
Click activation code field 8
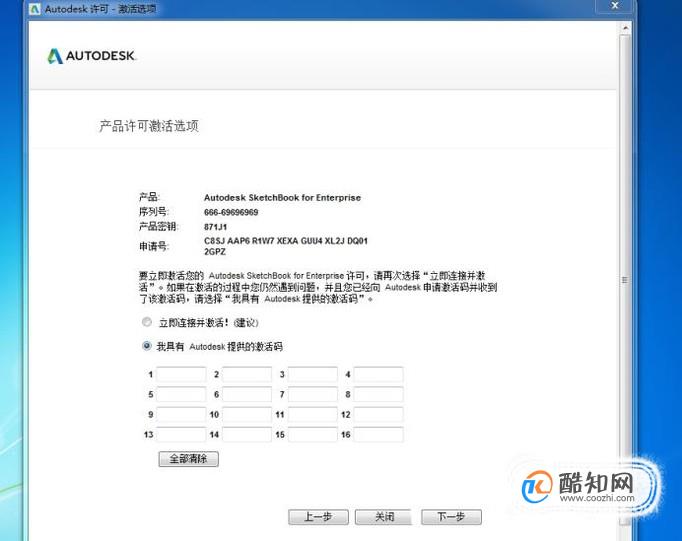[x=378, y=394]
